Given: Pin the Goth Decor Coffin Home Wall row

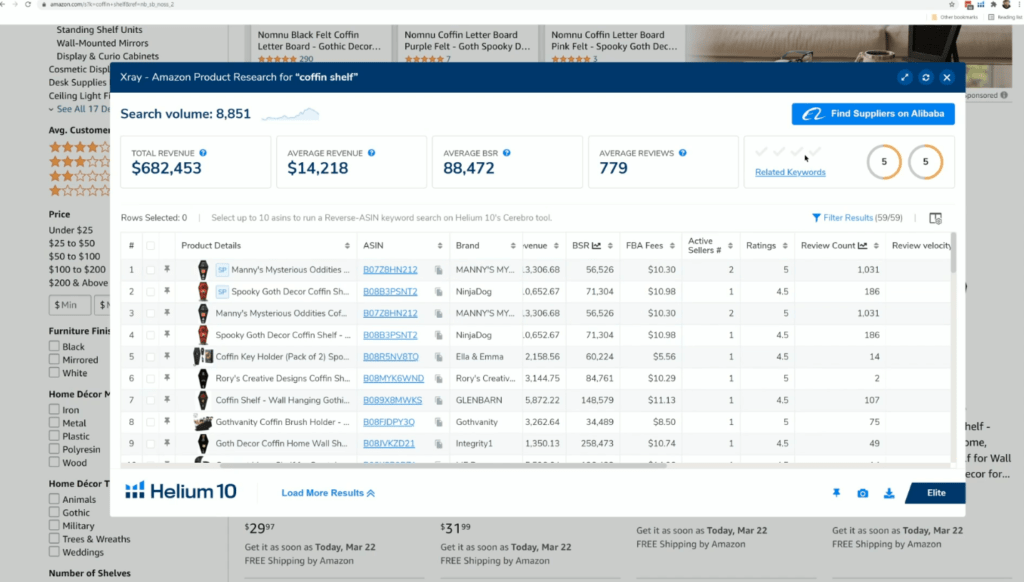Looking at the screenshot, I should tap(167, 444).
